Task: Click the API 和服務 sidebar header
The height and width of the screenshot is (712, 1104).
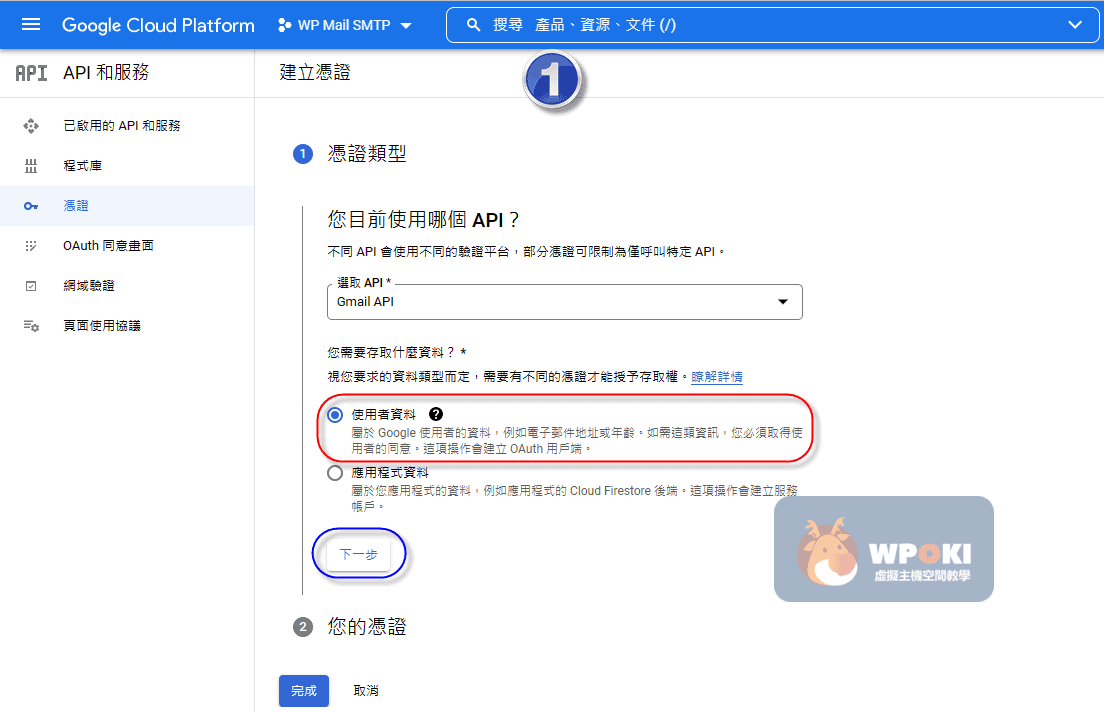Action: click(x=106, y=73)
